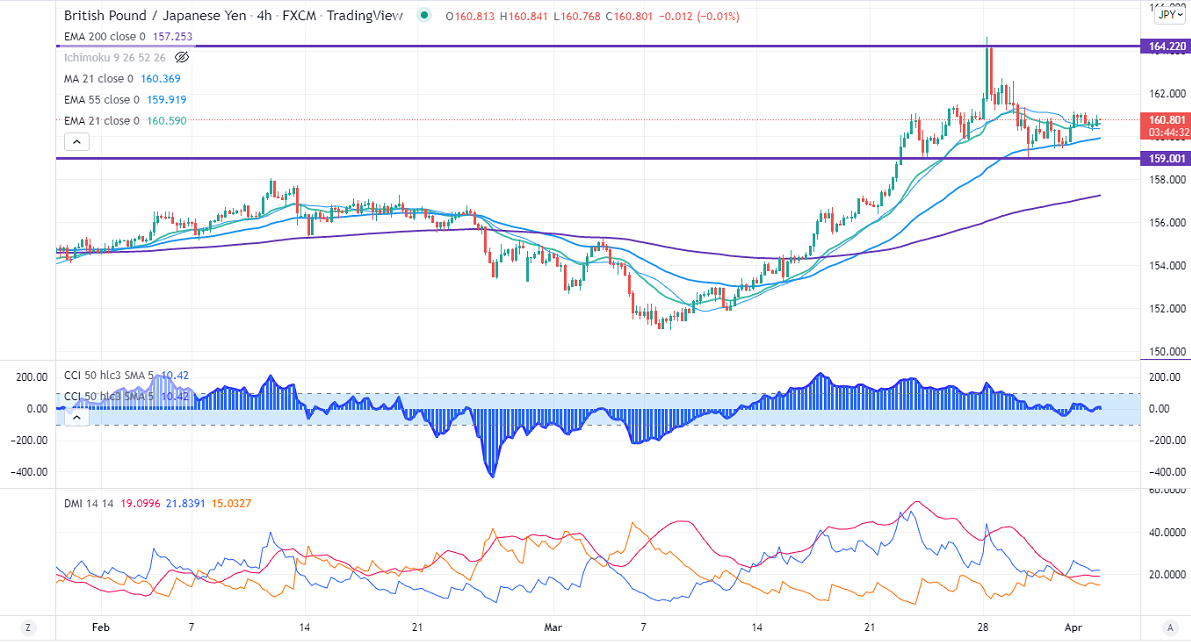This screenshot has width=1191, height=643.
Task: Click the 164.220 horizontal line price label
Action: tap(1166, 46)
